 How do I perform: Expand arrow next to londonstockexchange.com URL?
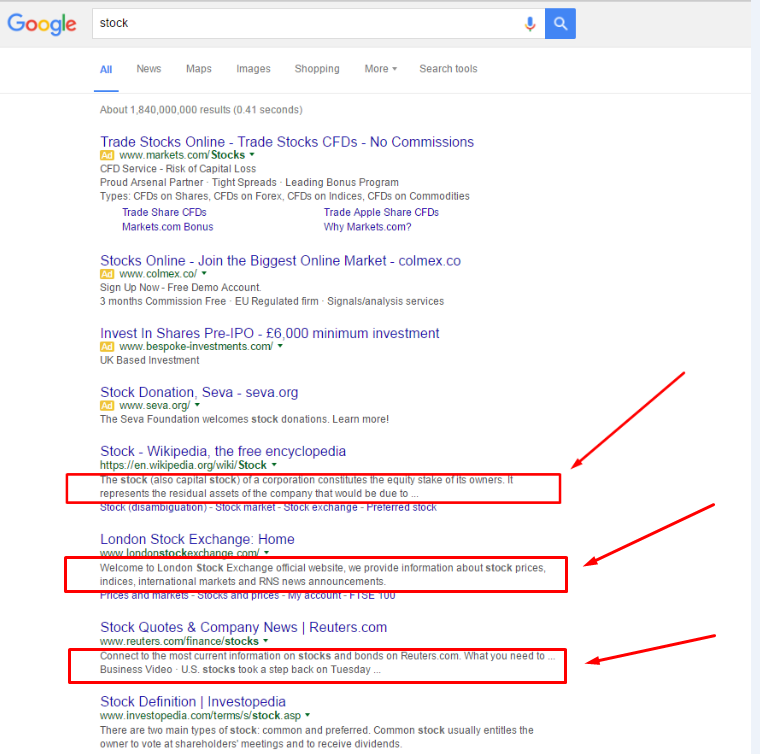coord(267,552)
